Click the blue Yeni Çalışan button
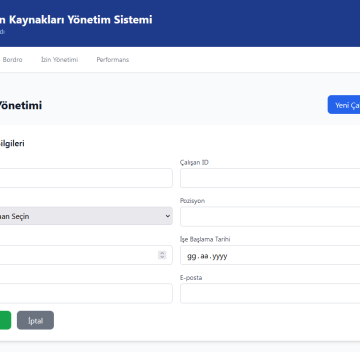This screenshot has height=360, width=360. (x=344, y=105)
